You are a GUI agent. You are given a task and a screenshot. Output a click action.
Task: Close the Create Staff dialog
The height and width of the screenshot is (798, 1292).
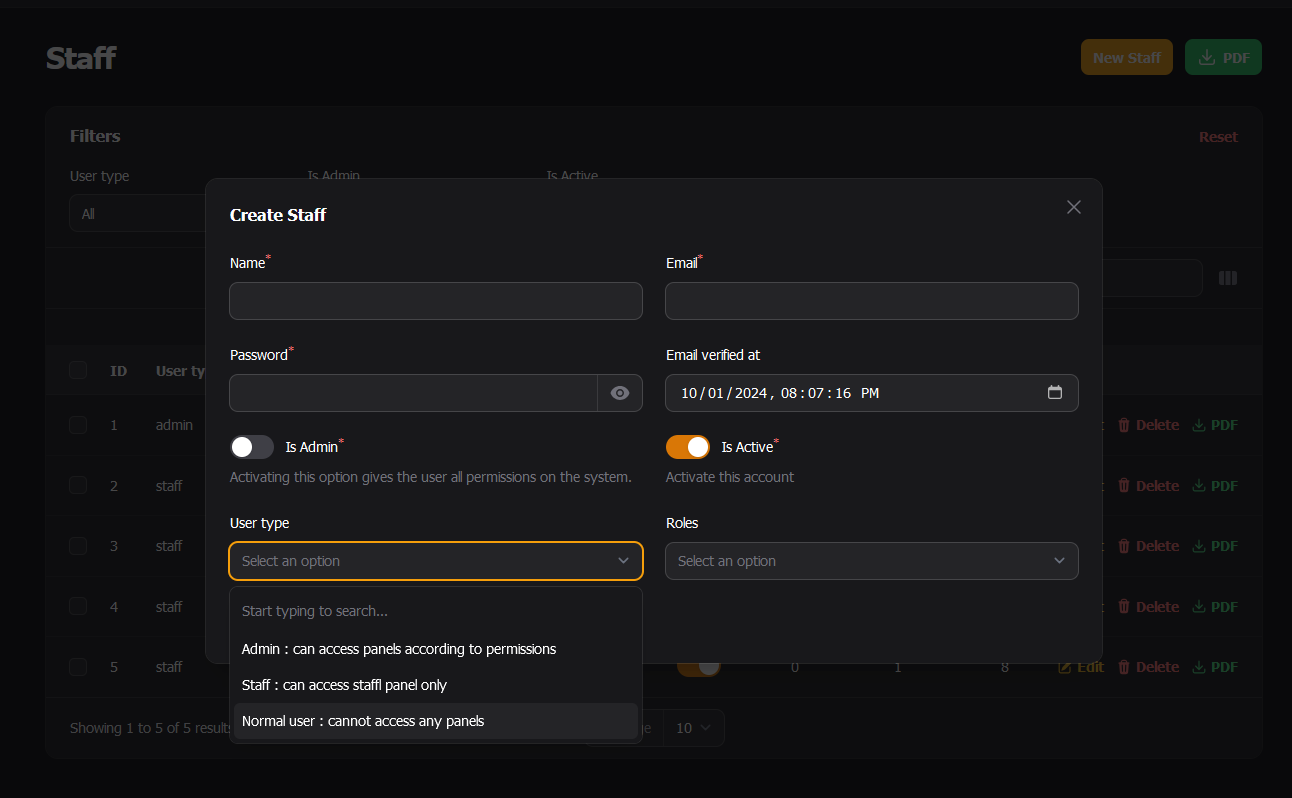(1074, 207)
